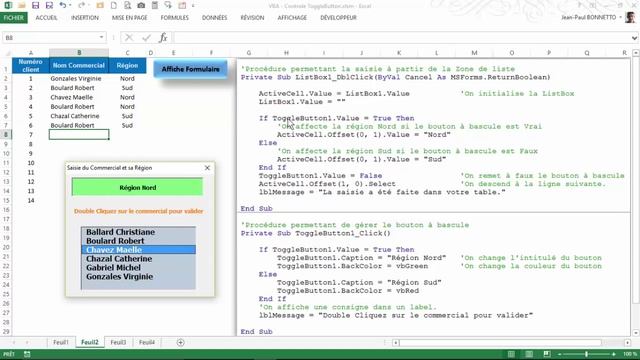Image resolution: width=640 pixels, height=360 pixels.
Task: Click the zoom slider handle
Action: 587,354
